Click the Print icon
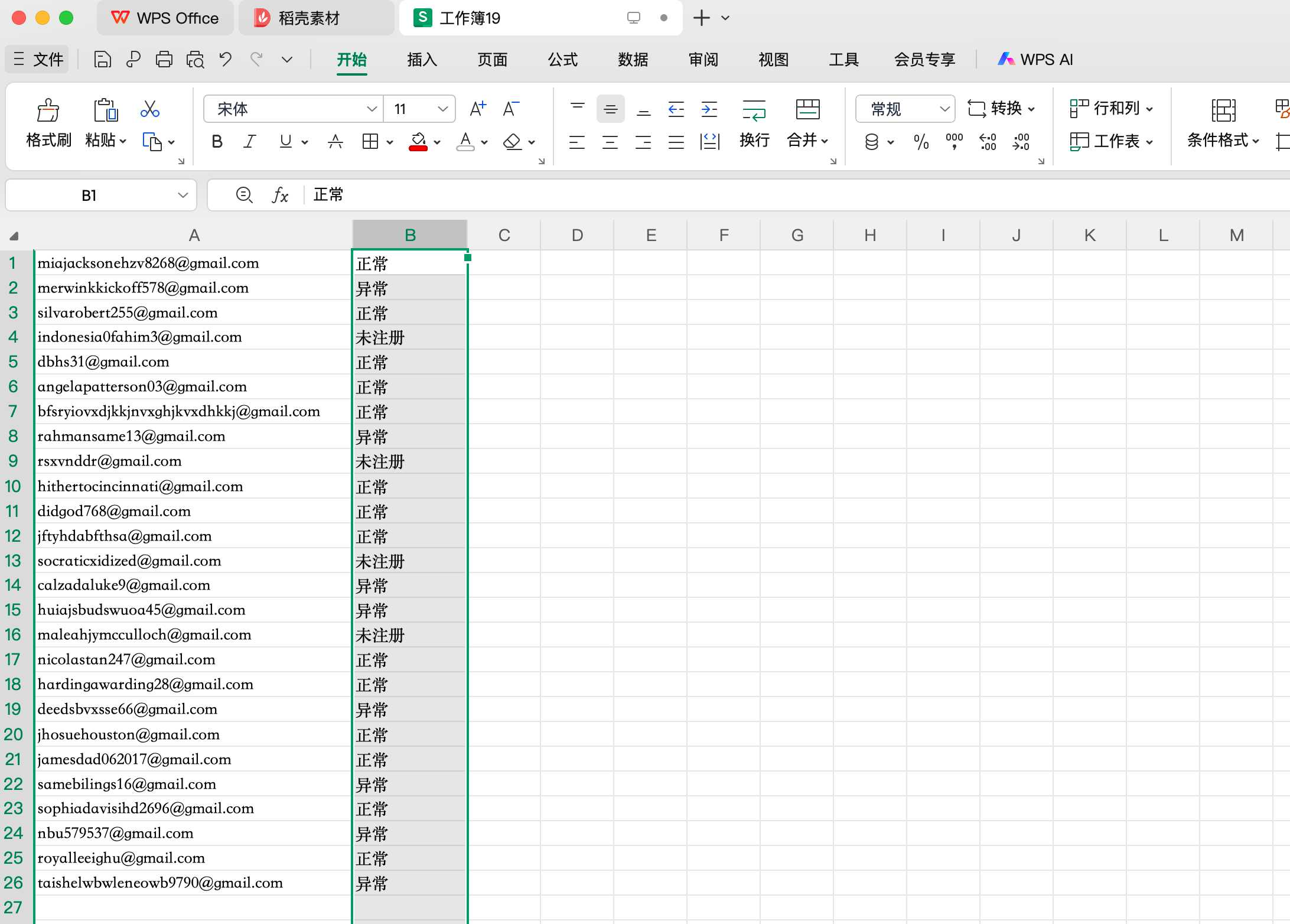Viewport: 1290px width, 924px height. [164, 59]
